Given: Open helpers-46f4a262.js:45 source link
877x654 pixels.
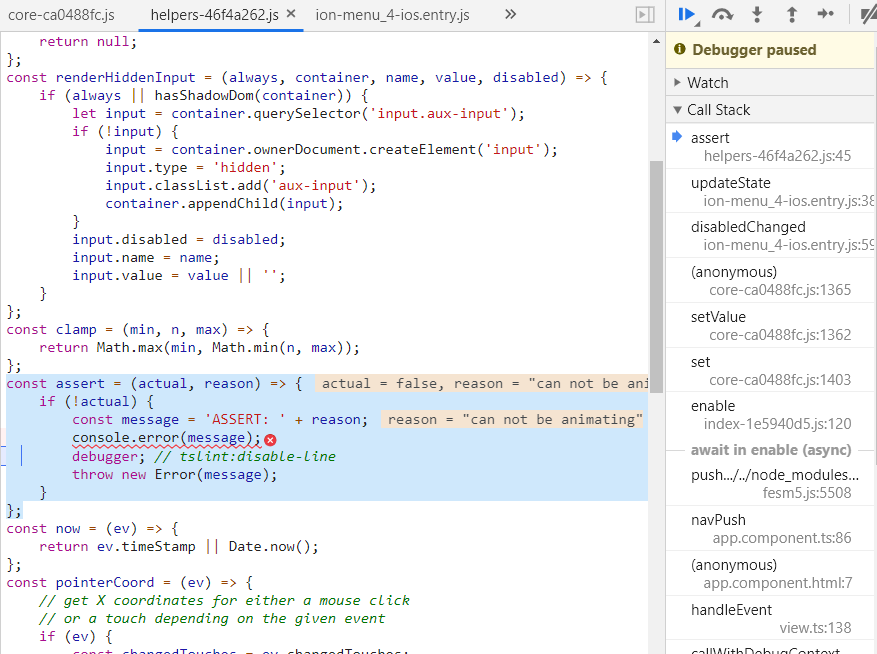Looking at the screenshot, I should click(x=777, y=156).
